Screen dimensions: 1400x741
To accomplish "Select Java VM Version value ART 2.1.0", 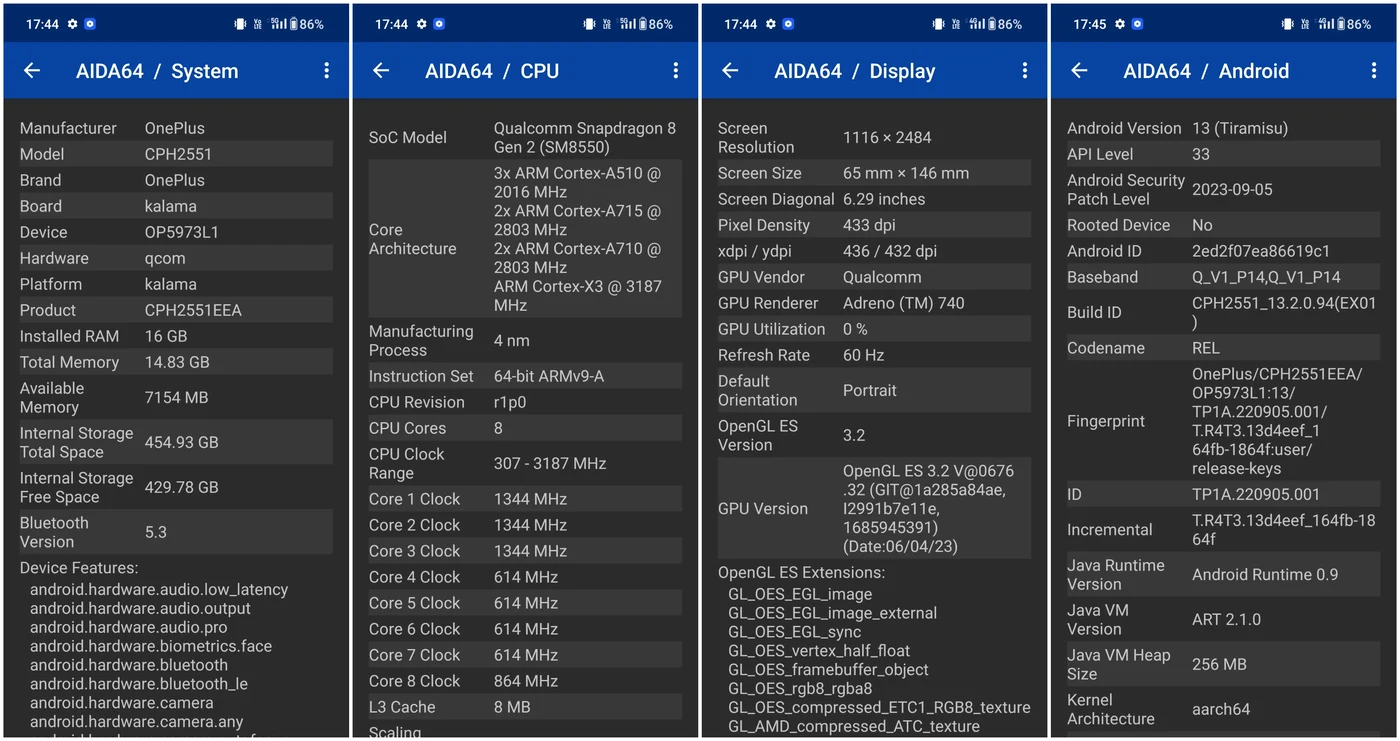I will (x=1226, y=619).
